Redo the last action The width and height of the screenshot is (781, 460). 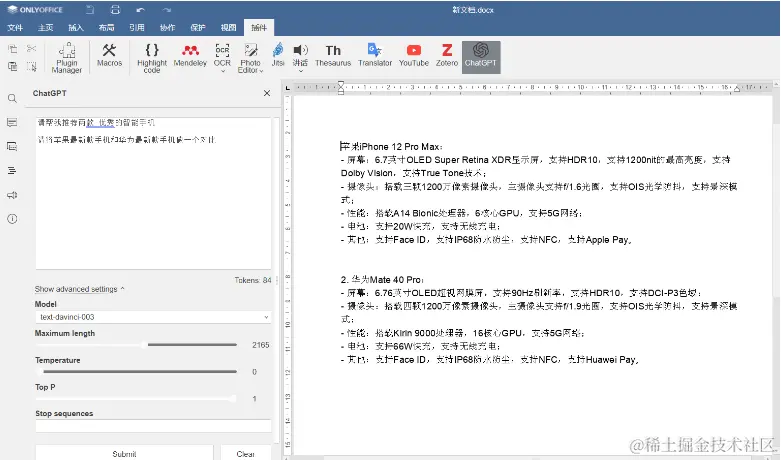tap(166, 9)
